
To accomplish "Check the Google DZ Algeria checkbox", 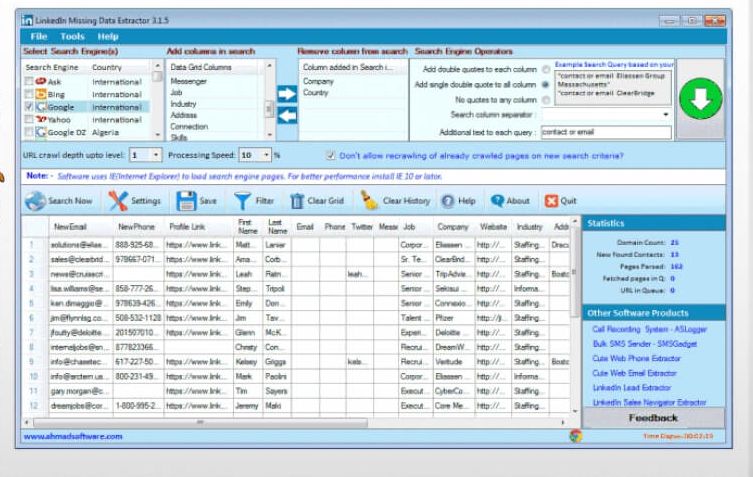I will point(29,132).
